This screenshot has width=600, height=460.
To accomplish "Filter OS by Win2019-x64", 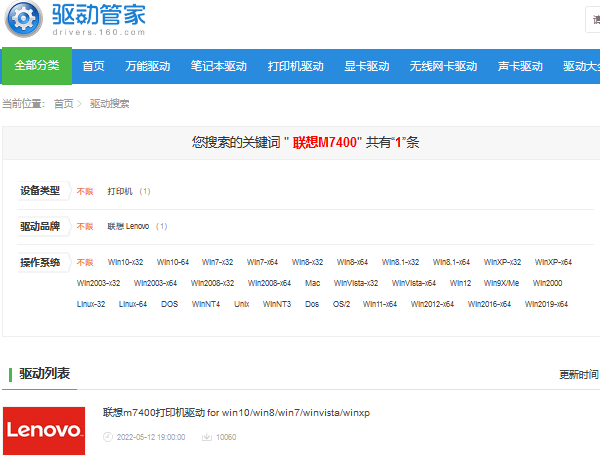I will 546,304.
